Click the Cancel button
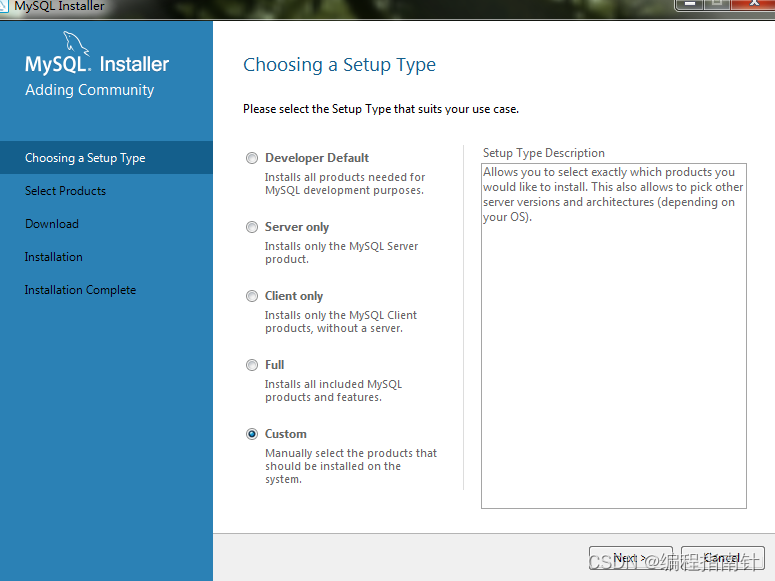The height and width of the screenshot is (581, 775). point(723,558)
